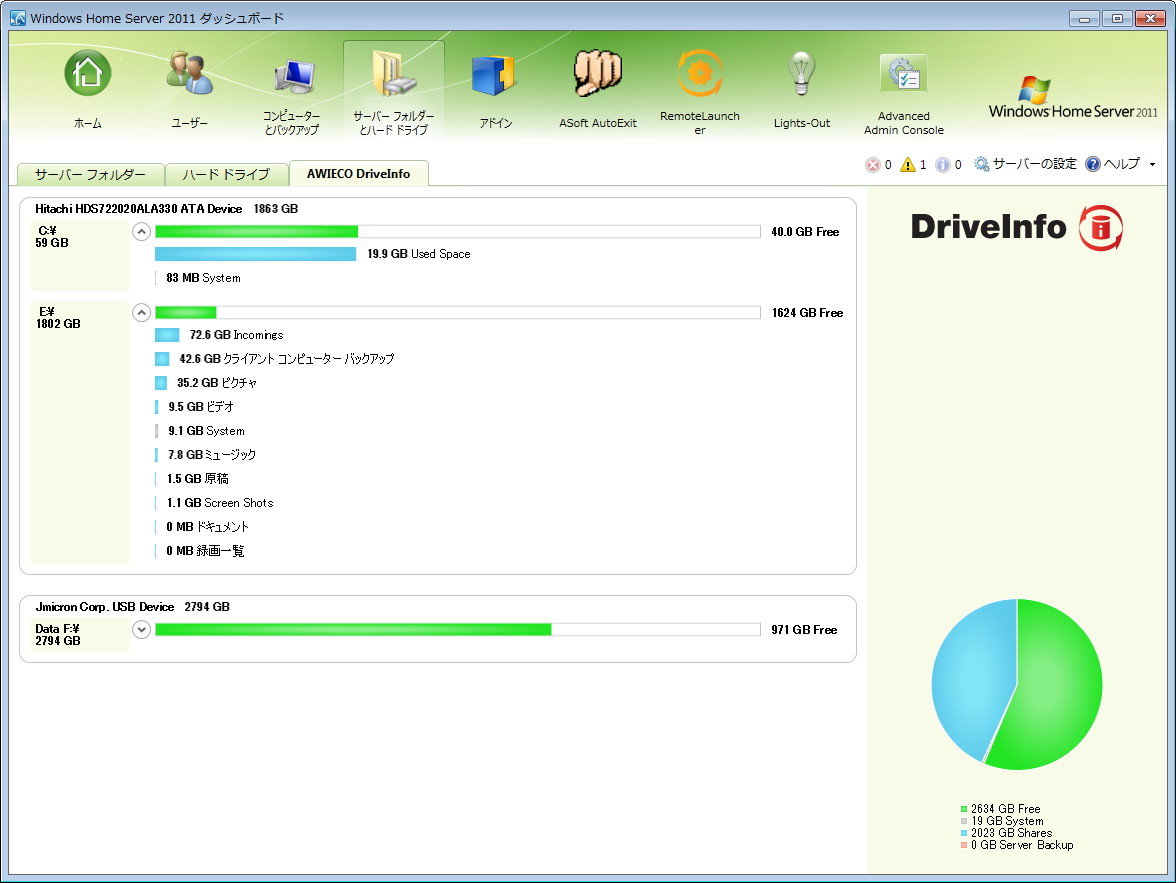Viewport: 1176px width, 883px height.
Task: Expand the Data F:¥ drive details
Action: point(141,629)
